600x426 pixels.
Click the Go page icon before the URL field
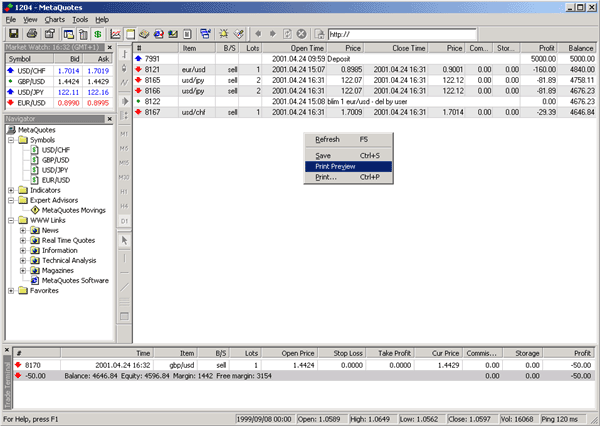(319, 34)
